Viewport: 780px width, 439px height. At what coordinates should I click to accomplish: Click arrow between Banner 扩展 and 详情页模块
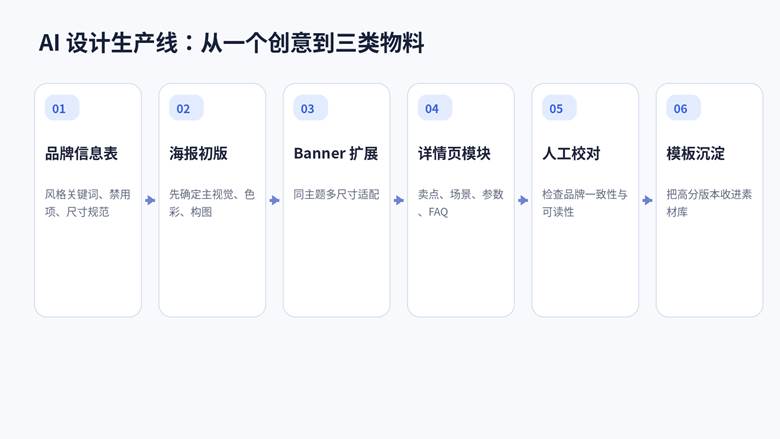point(399,200)
